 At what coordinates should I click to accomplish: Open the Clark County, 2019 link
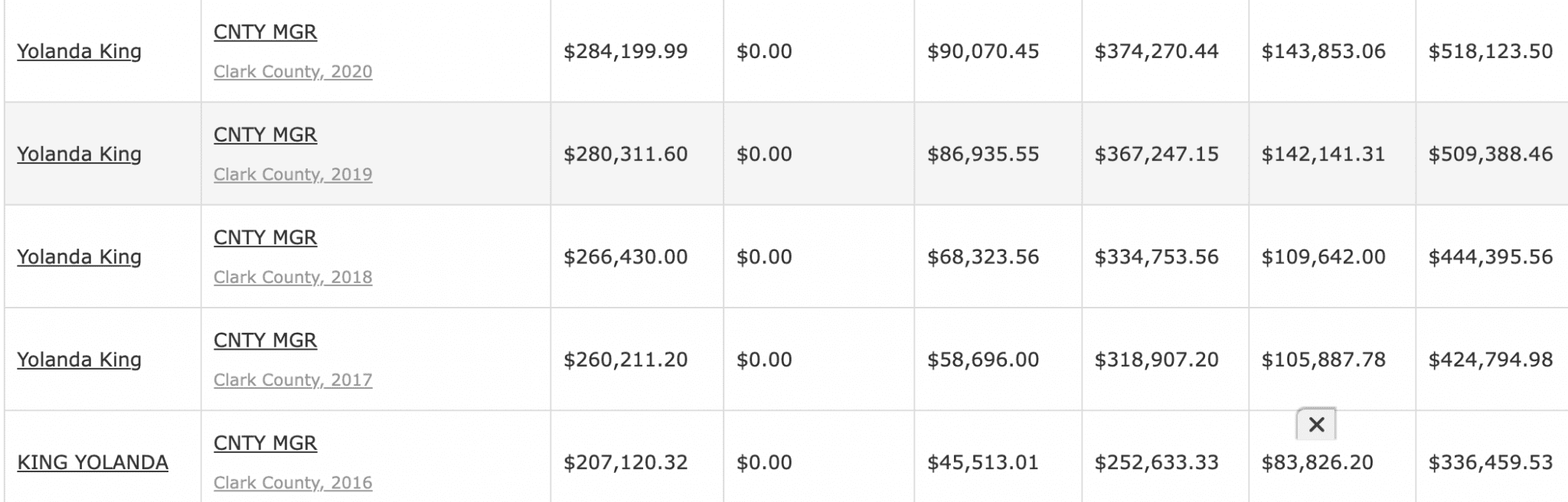tap(292, 174)
